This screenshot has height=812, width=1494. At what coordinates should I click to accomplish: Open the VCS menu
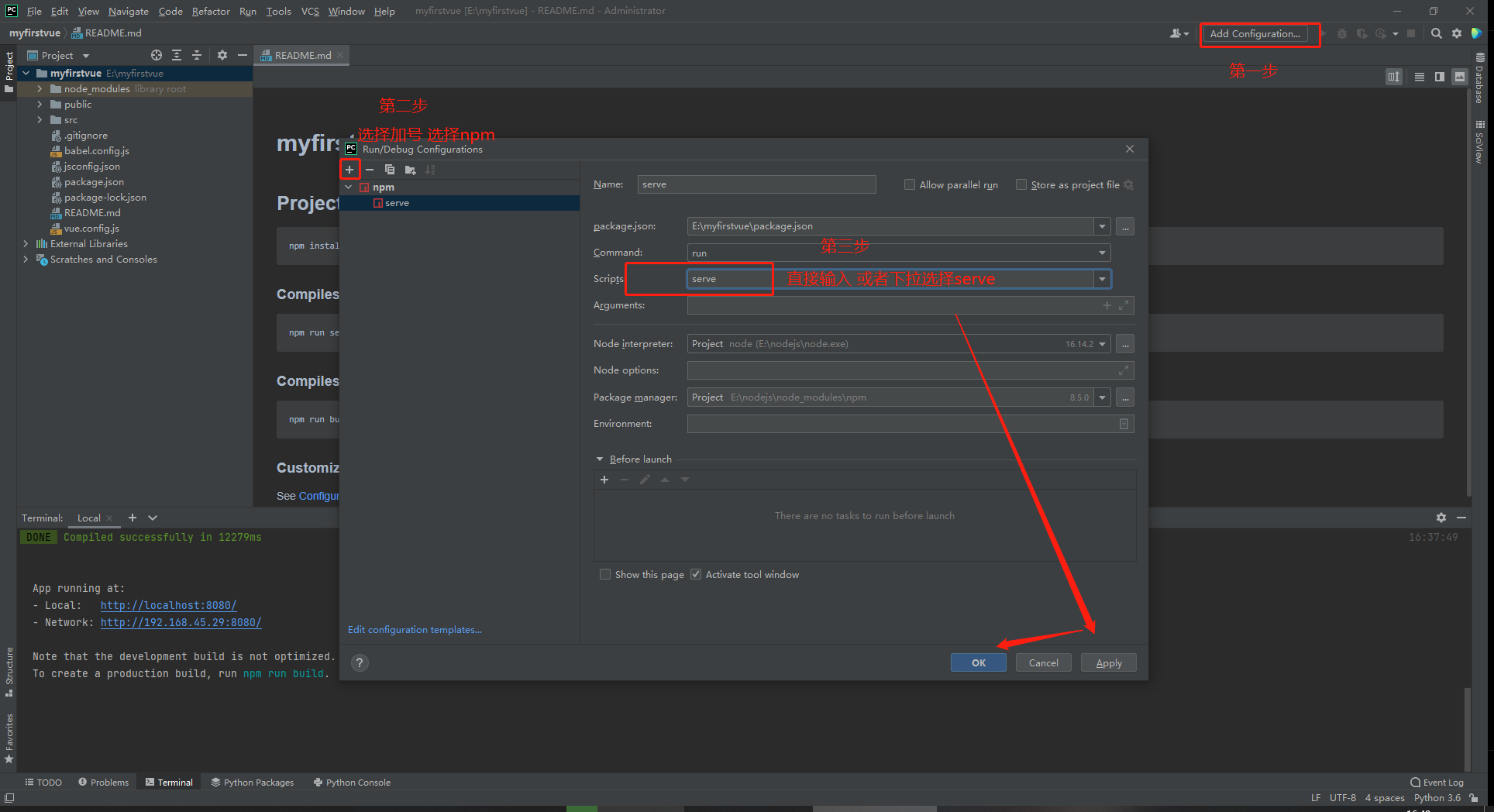tap(310, 11)
